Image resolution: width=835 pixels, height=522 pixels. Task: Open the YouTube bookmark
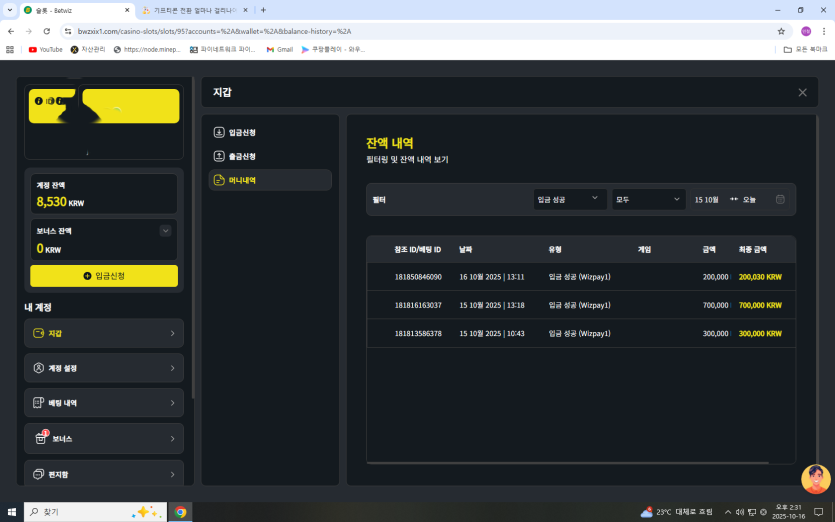(45, 49)
